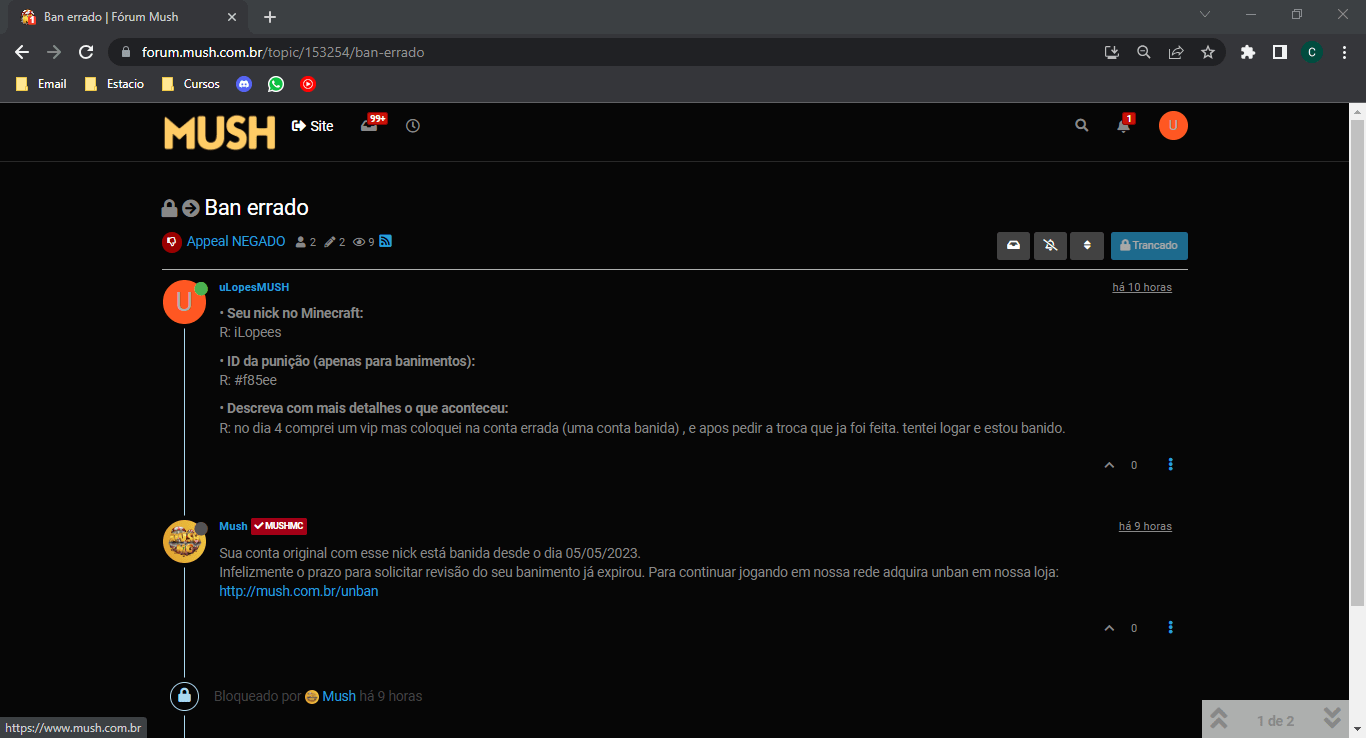The width and height of the screenshot is (1366, 738).
Task: Go to the Site link in forum header
Action: click(312, 126)
